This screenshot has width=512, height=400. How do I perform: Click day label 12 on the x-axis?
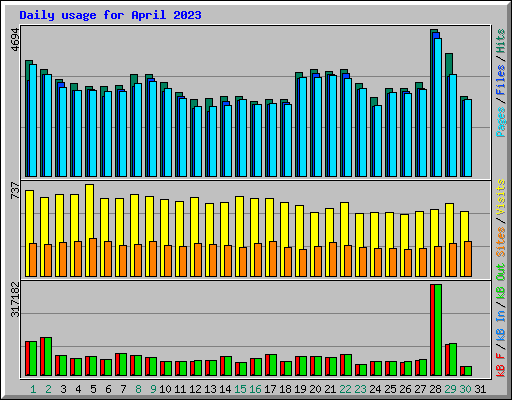tap(195, 389)
